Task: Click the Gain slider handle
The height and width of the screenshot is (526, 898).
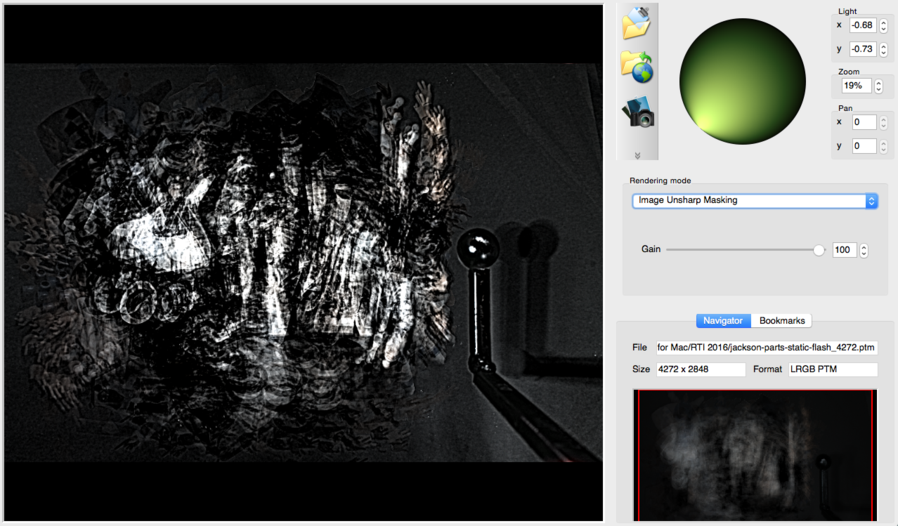Action: coord(819,250)
